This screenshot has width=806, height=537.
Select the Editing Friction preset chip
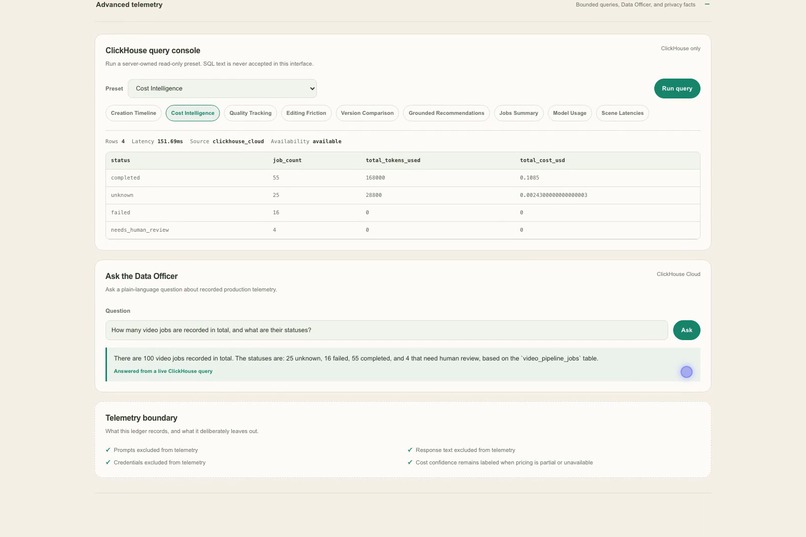(306, 113)
